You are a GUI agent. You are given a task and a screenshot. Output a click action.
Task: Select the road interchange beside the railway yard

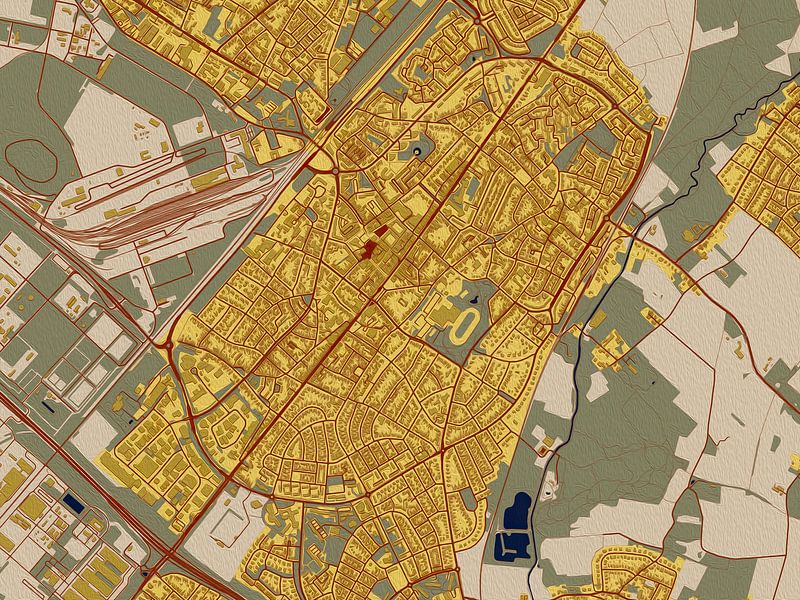(318, 161)
